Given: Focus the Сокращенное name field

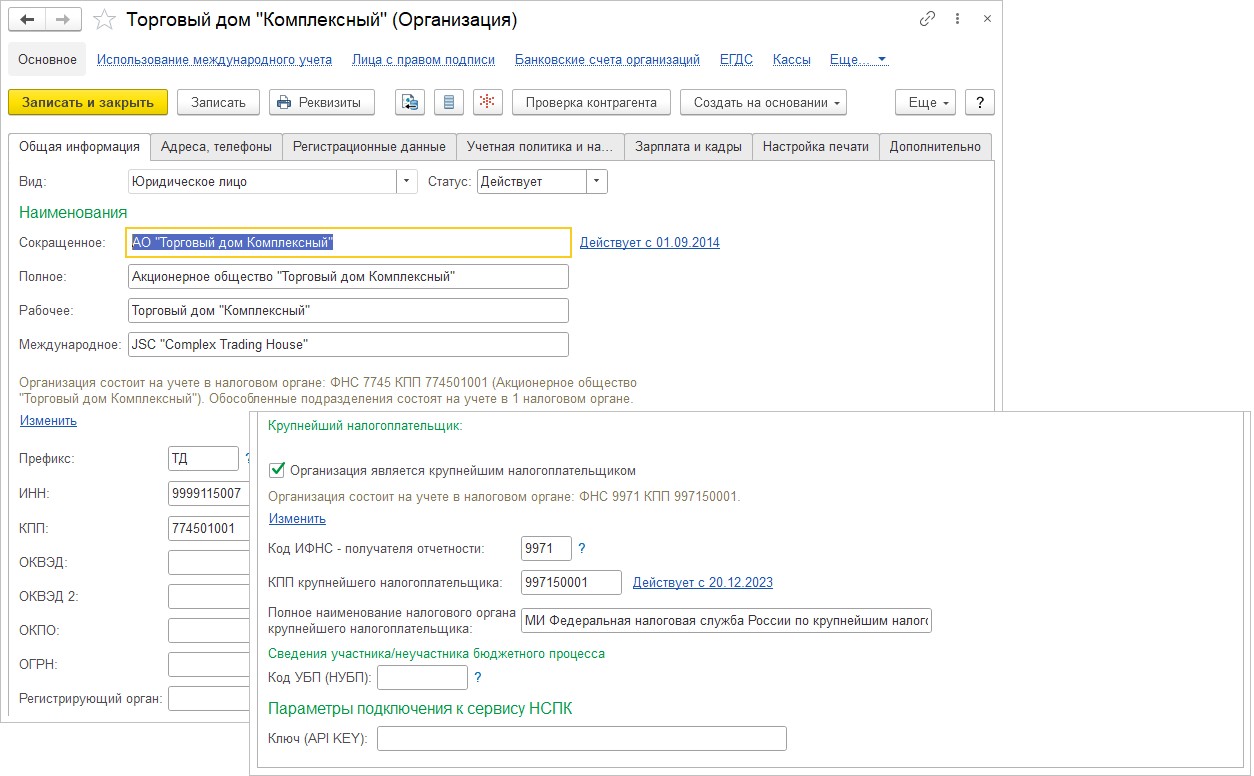Looking at the screenshot, I should (350, 242).
